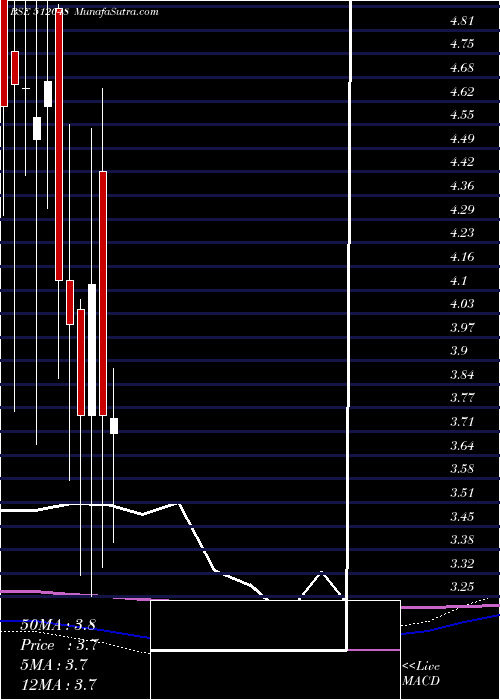The height and width of the screenshot is (700, 500).
Task: Click the 3.25 axis value
Action: click(x=462, y=587)
